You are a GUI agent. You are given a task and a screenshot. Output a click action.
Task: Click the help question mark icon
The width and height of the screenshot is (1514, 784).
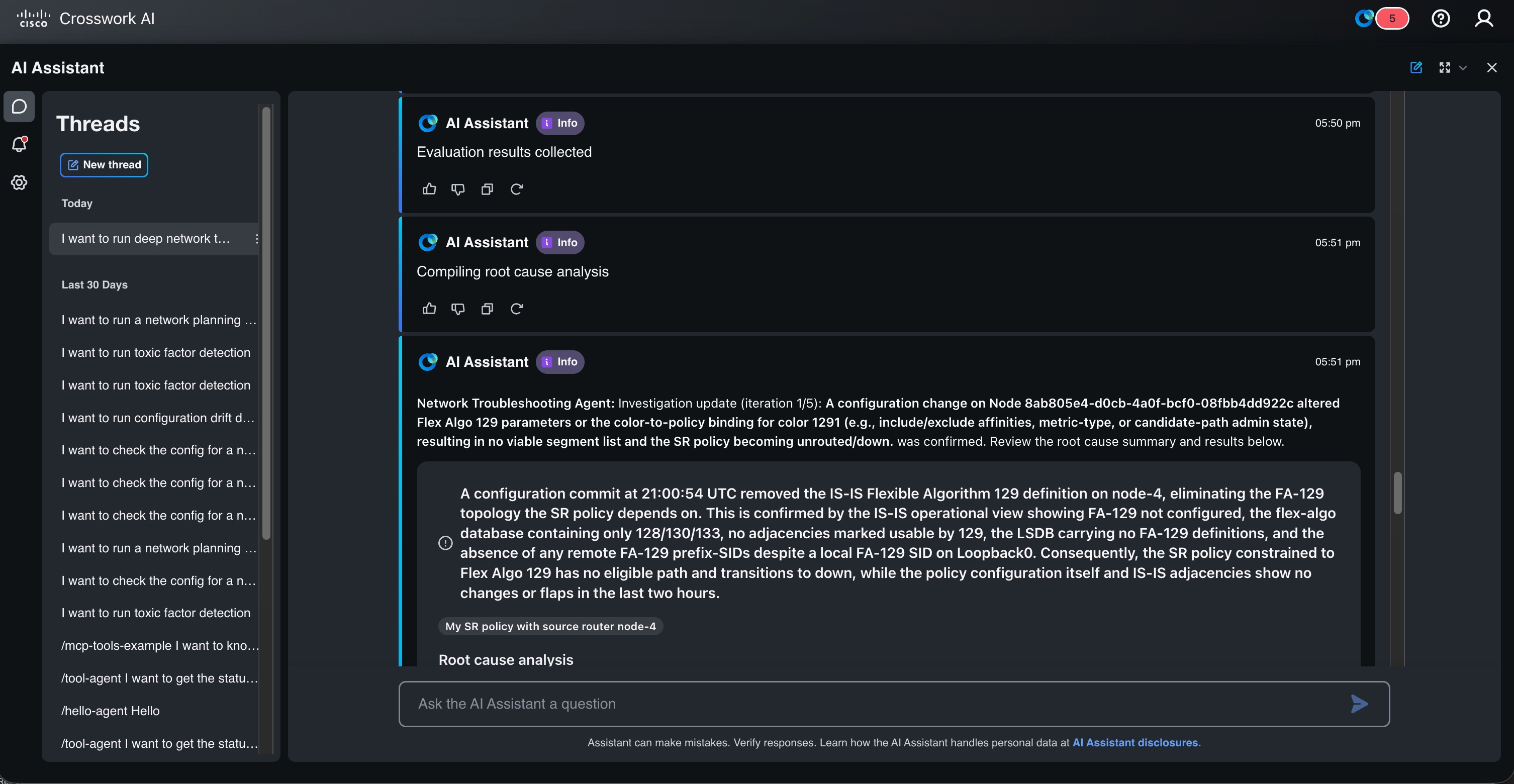1441,18
